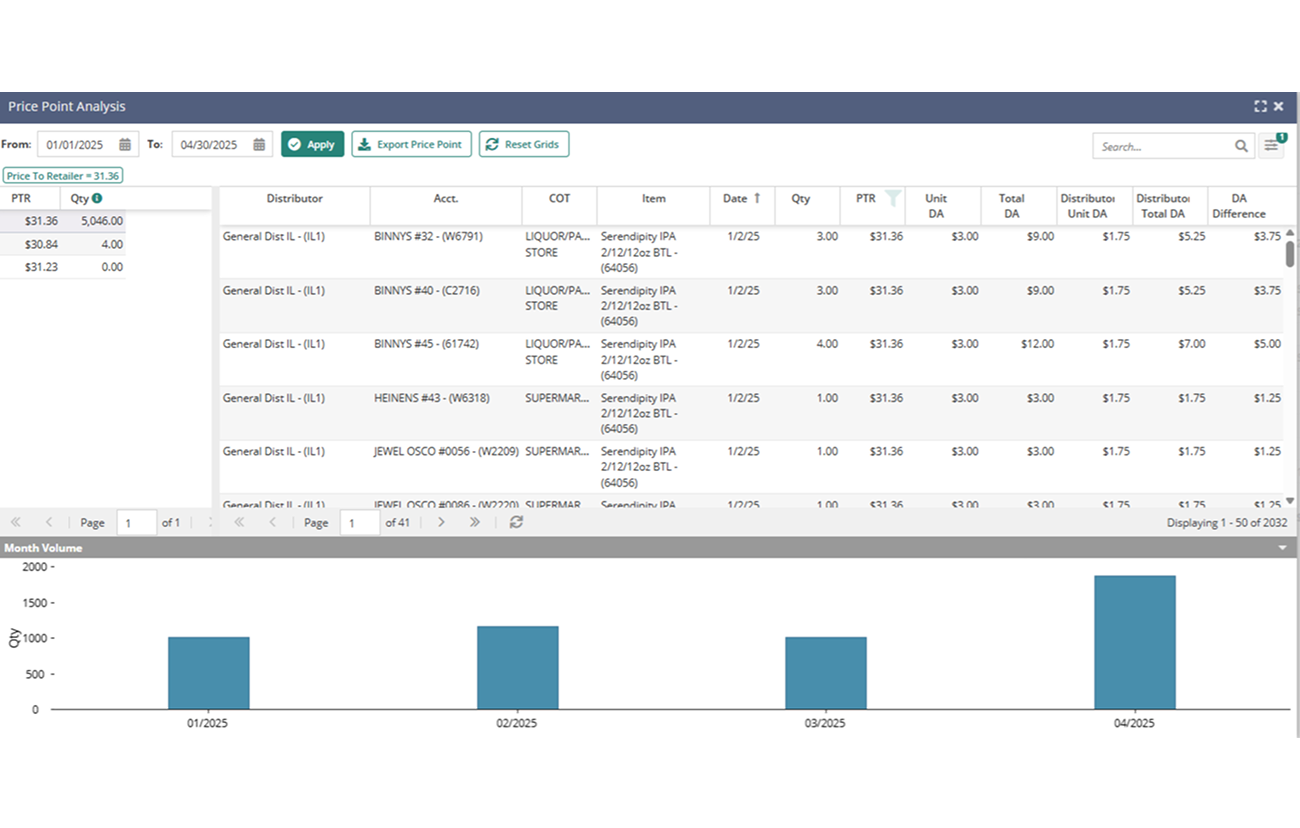1300x828 pixels.
Task: Click the detail grid Qty column header
Action: (807, 206)
